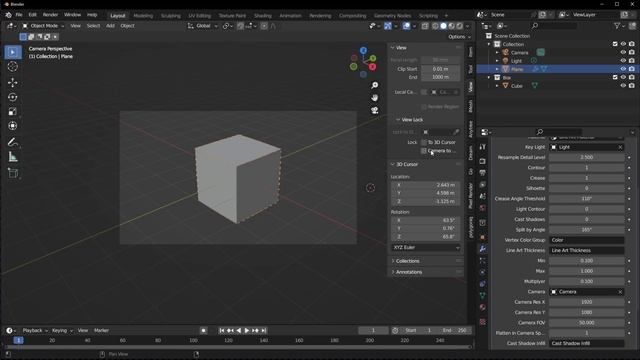640x360 pixels.
Task: Toggle the camera view icon in viewport
Action: [x=374, y=111]
